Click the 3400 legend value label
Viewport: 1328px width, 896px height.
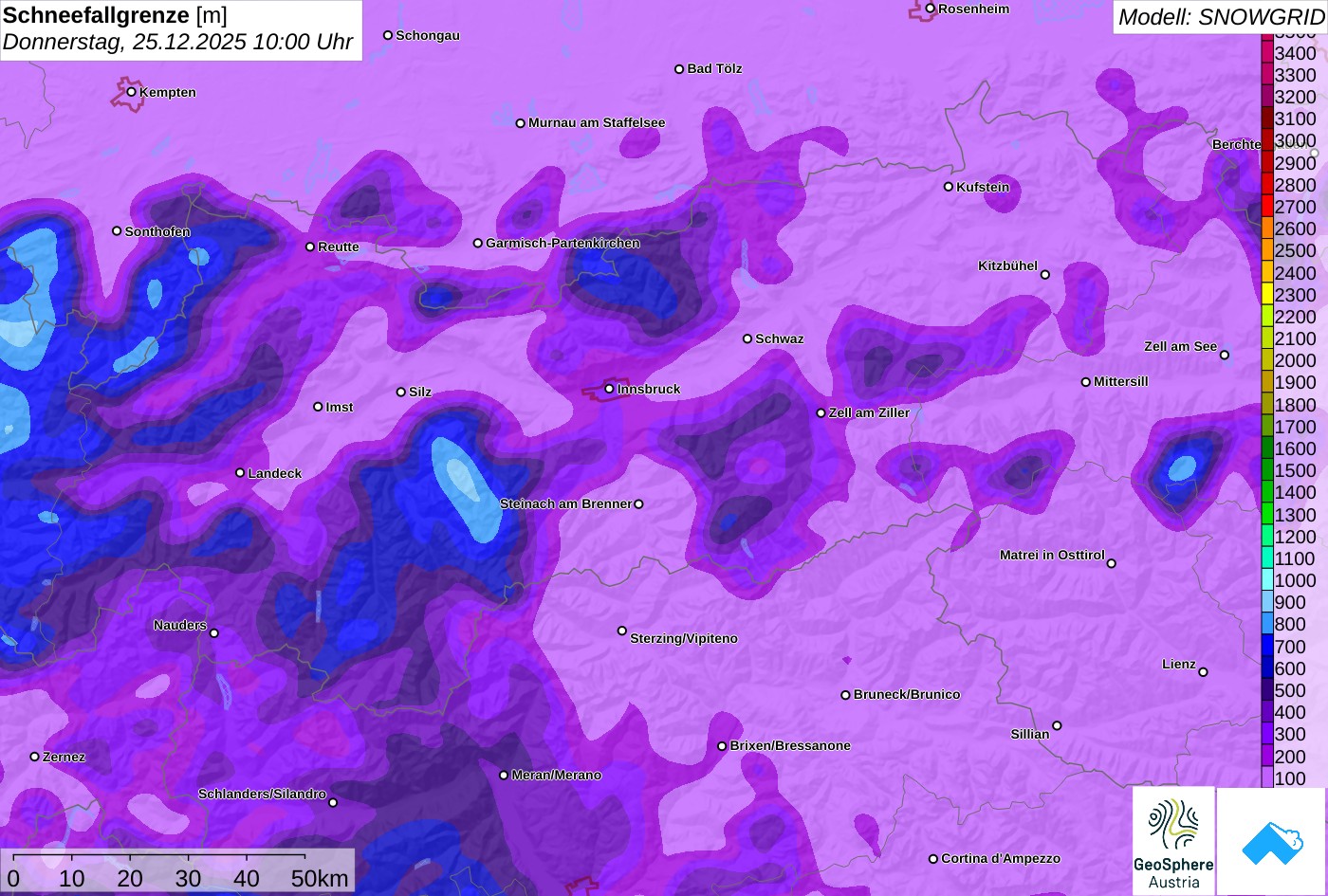pyautogui.click(x=1295, y=53)
